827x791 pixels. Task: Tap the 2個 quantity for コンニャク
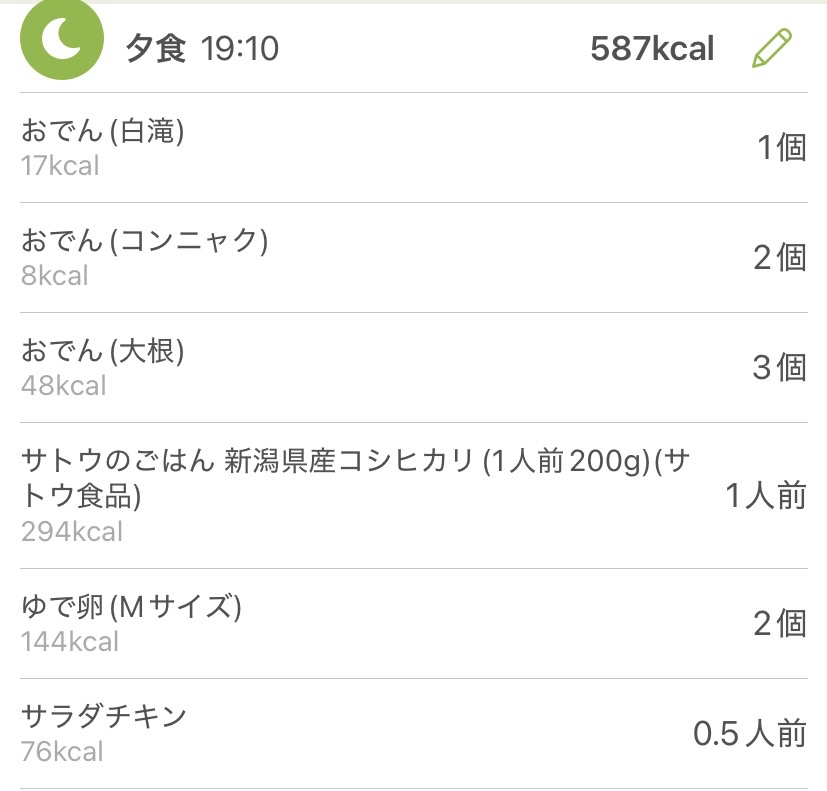click(779, 258)
